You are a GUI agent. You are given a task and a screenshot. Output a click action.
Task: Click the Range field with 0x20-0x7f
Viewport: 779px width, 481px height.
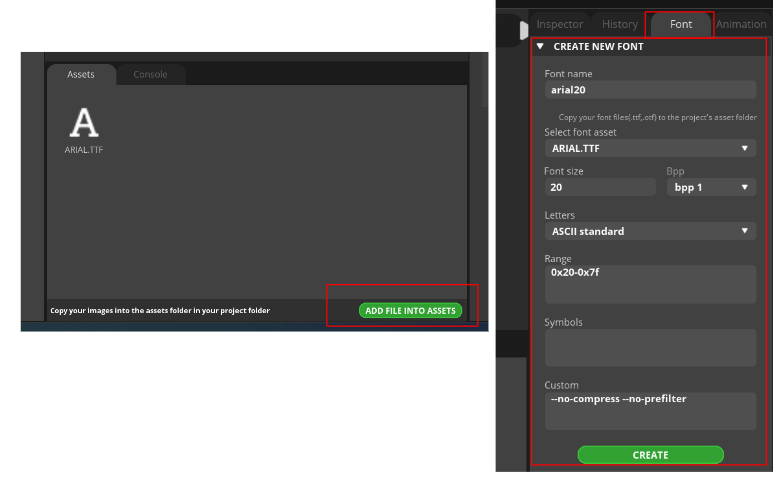coord(649,283)
